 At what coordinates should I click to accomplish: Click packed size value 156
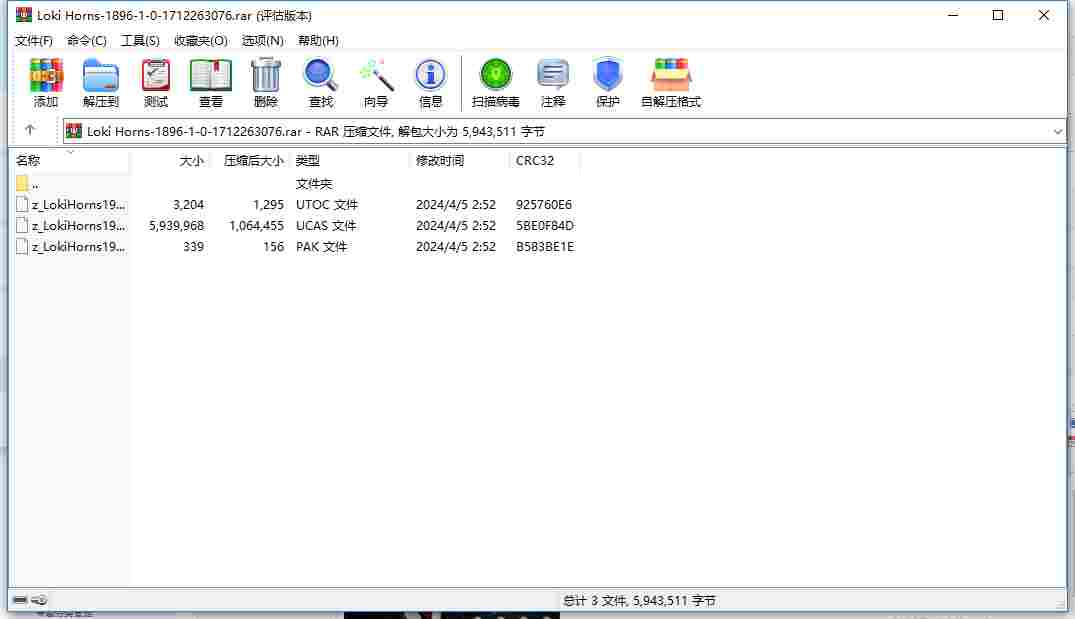pyautogui.click(x=274, y=247)
